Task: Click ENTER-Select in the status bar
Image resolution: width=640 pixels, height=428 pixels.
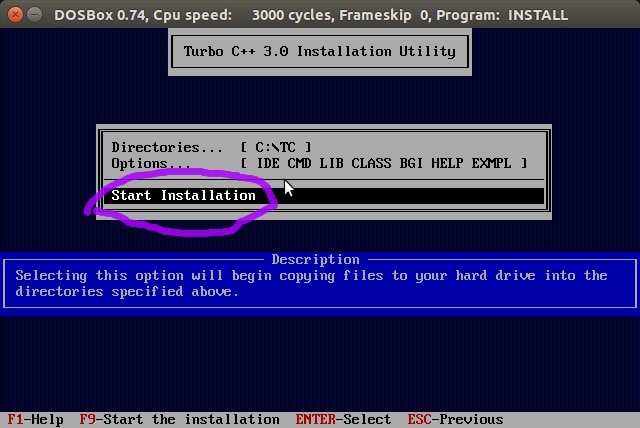Action: tap(343, 419)
